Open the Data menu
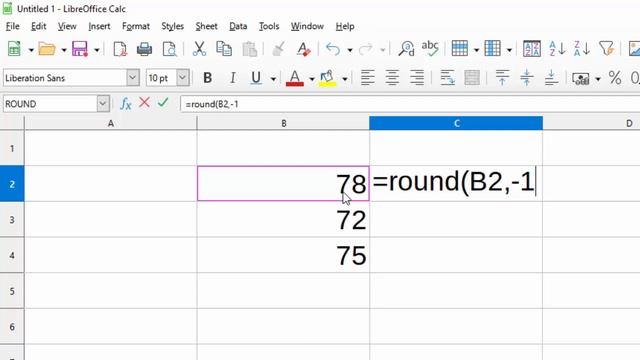 (x=238, y=26)
